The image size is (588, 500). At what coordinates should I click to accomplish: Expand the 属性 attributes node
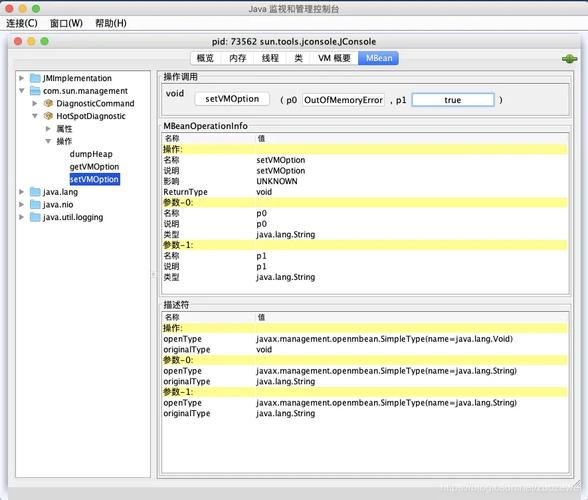(x=48, y=129)
